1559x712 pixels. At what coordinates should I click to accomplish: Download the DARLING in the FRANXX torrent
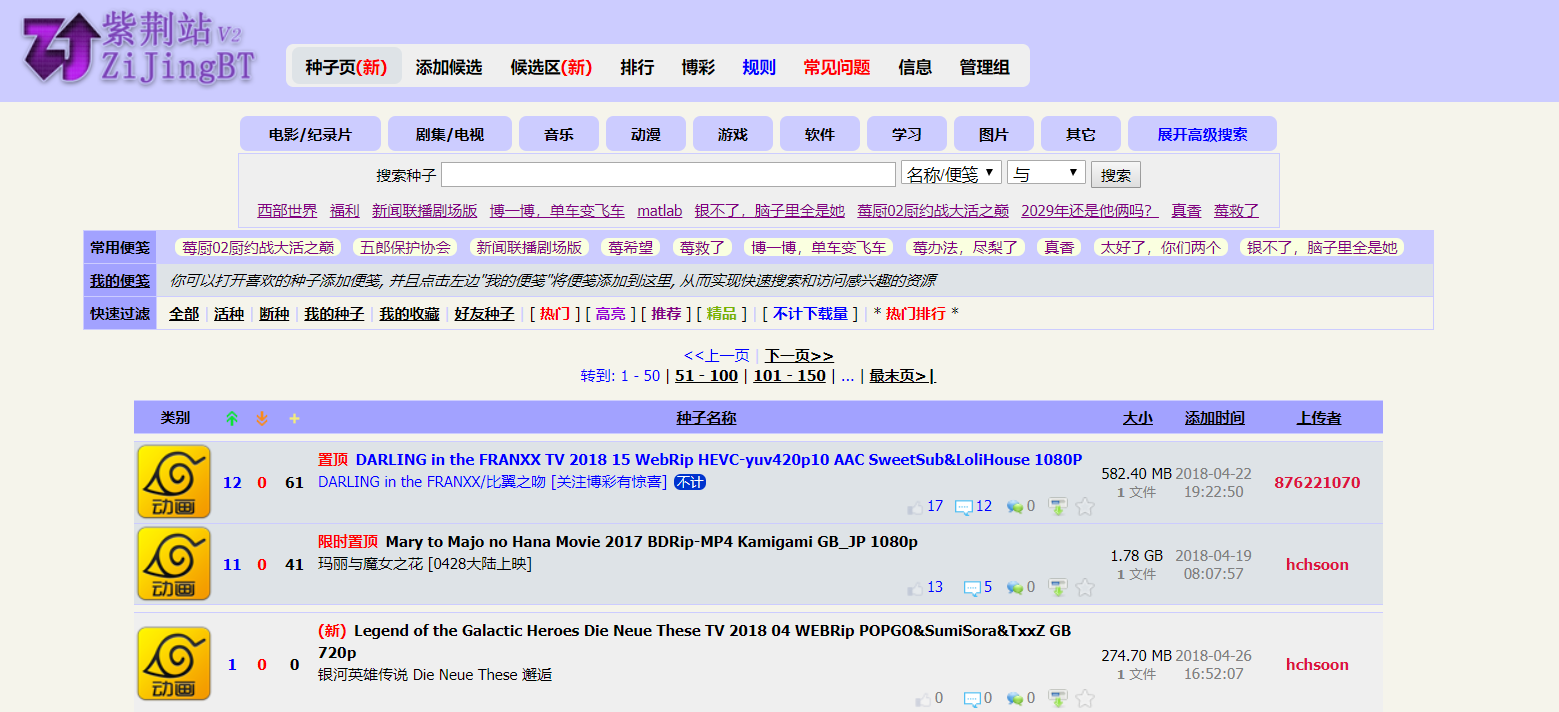click(x=1057, y=507)
